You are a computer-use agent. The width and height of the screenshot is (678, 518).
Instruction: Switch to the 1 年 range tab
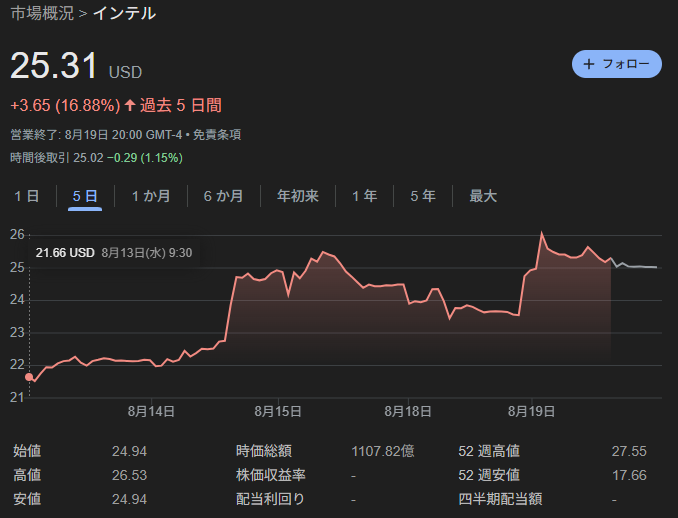pyautogui.click(x=364, y=196)
